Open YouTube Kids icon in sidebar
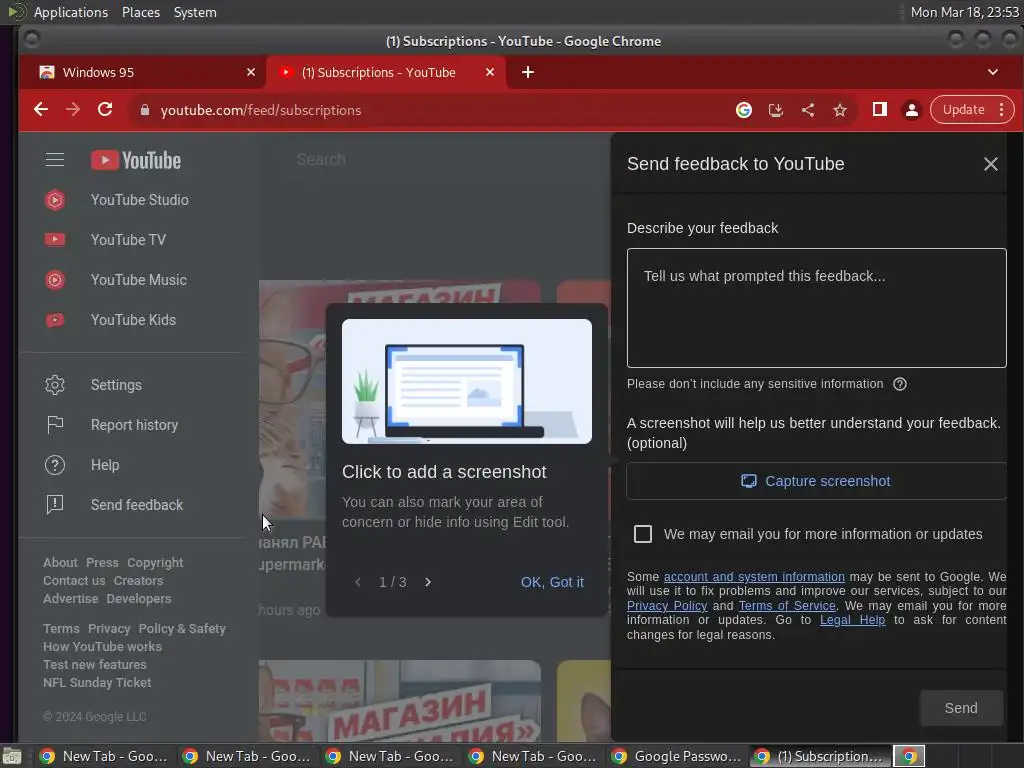Viewport: 1024px width, 768px height. 55,319
